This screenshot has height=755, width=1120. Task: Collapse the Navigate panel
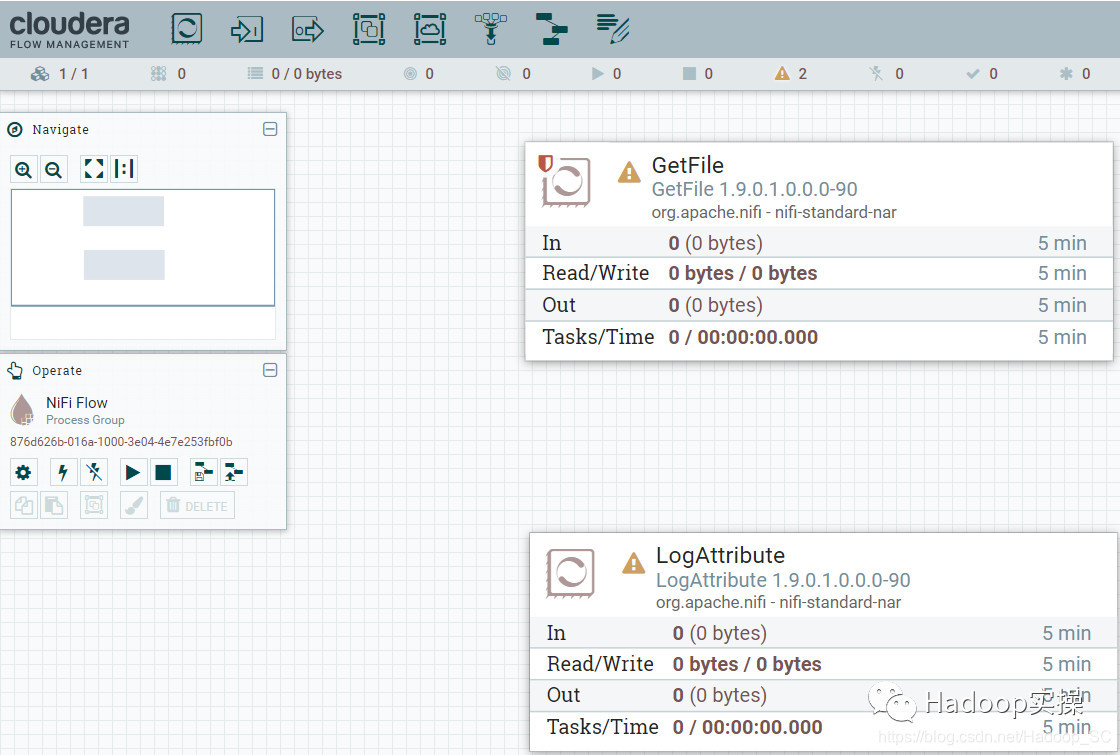(x=270, y=129)
